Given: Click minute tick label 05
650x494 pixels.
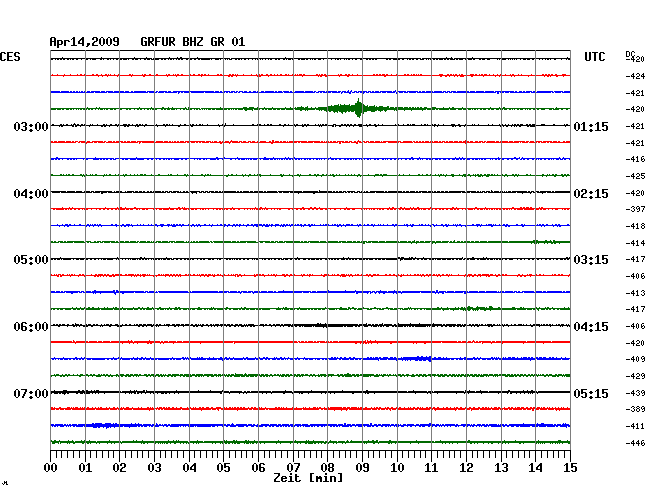Looking at the screenshot, I should (x=223, y=468).
